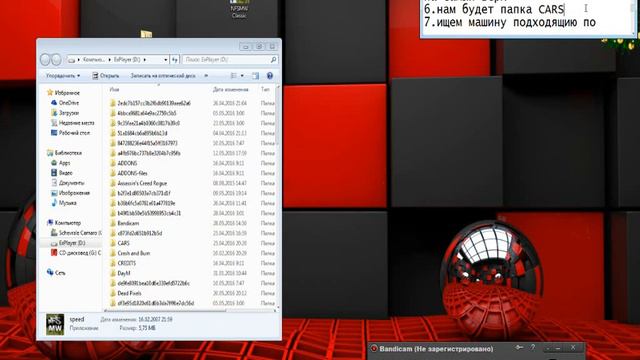This screenshot has width=640, height=360.
Task: Open the Изображения library
Action: [70, 193]
